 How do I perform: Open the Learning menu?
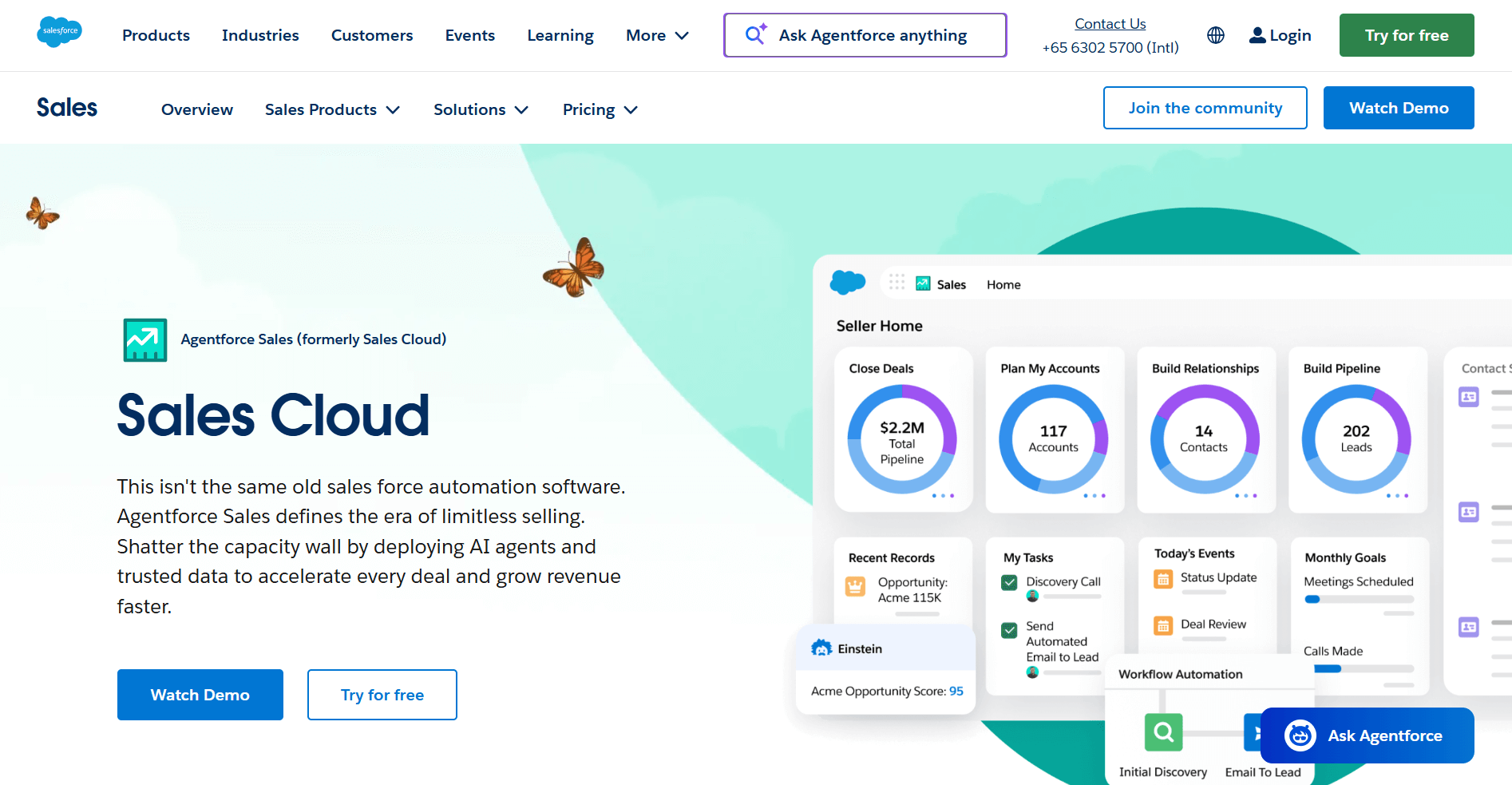pos(560,35)
